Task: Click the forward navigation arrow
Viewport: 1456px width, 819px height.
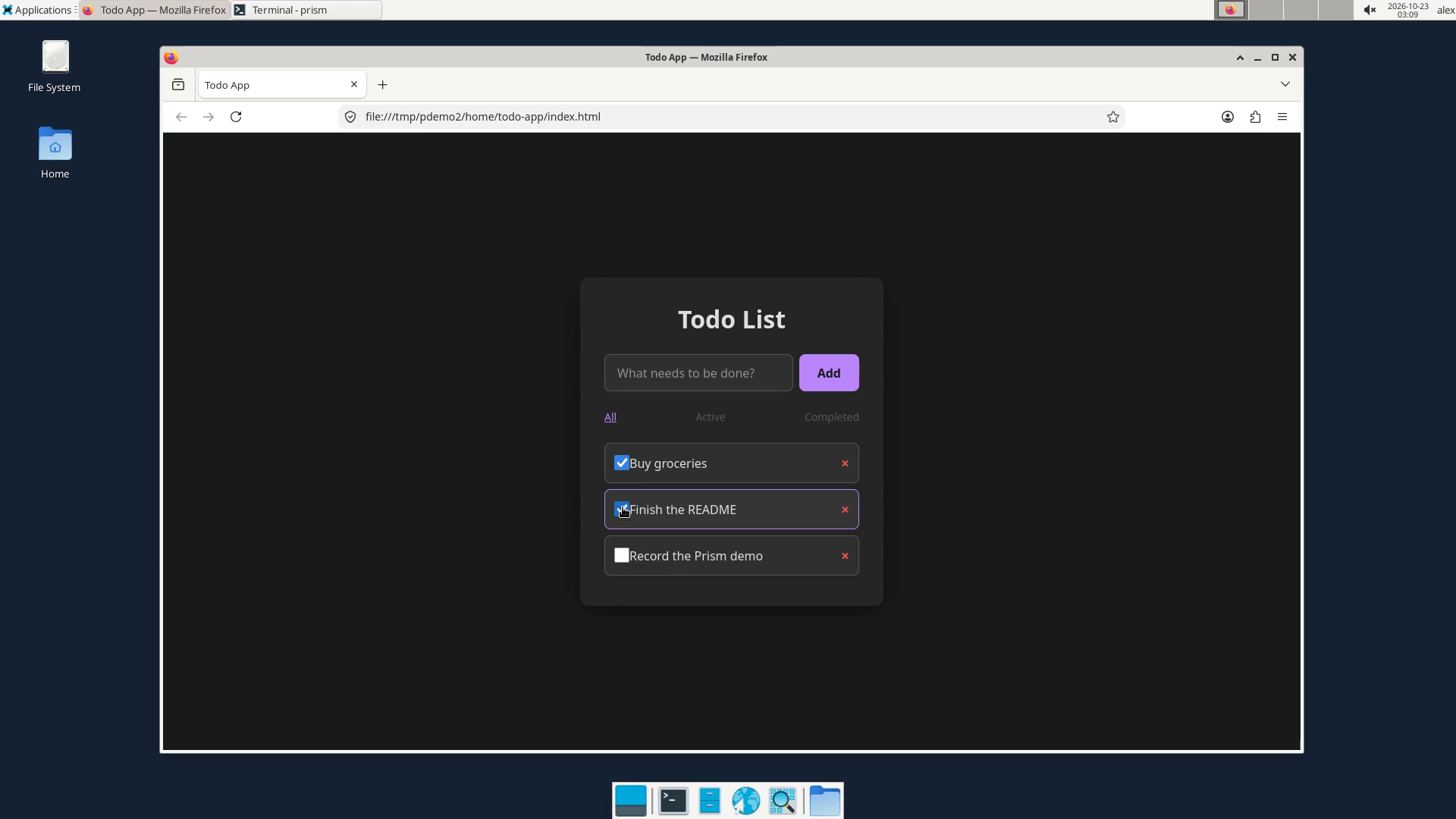Action: pos(209,117)
